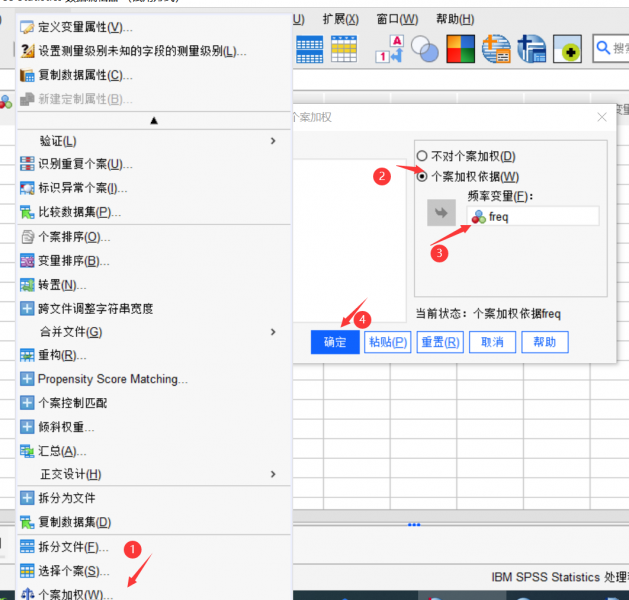Image resolution: width=629 pixels, height=600 pixels.
Task: Click the scroll-up triangle in the menu
Action: 154,120
